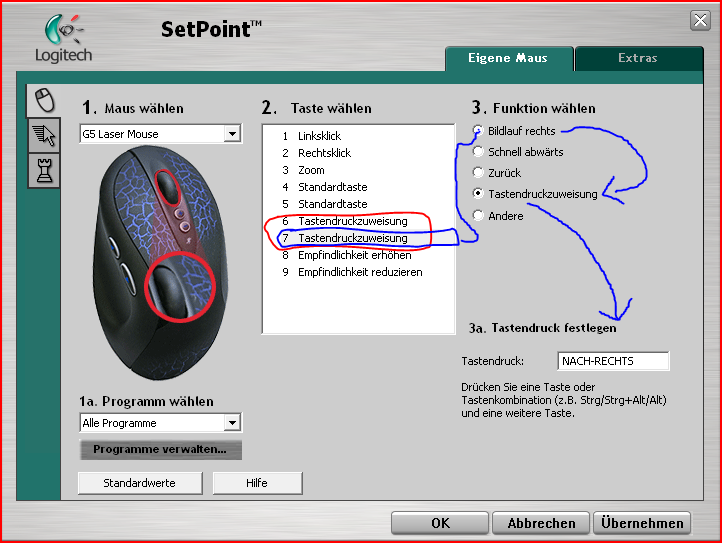722x543 pixels.
Task: Select button 5 Standardtaste in list
Action: pyautogui.click(x=358, y=204)
